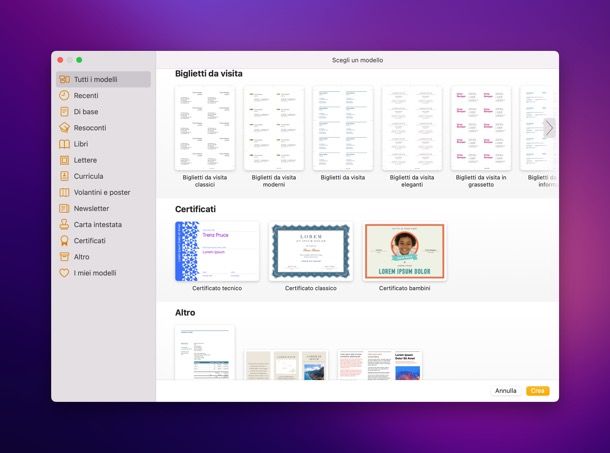
Task: Close the template chooser with red button
Action: [60, 60]
